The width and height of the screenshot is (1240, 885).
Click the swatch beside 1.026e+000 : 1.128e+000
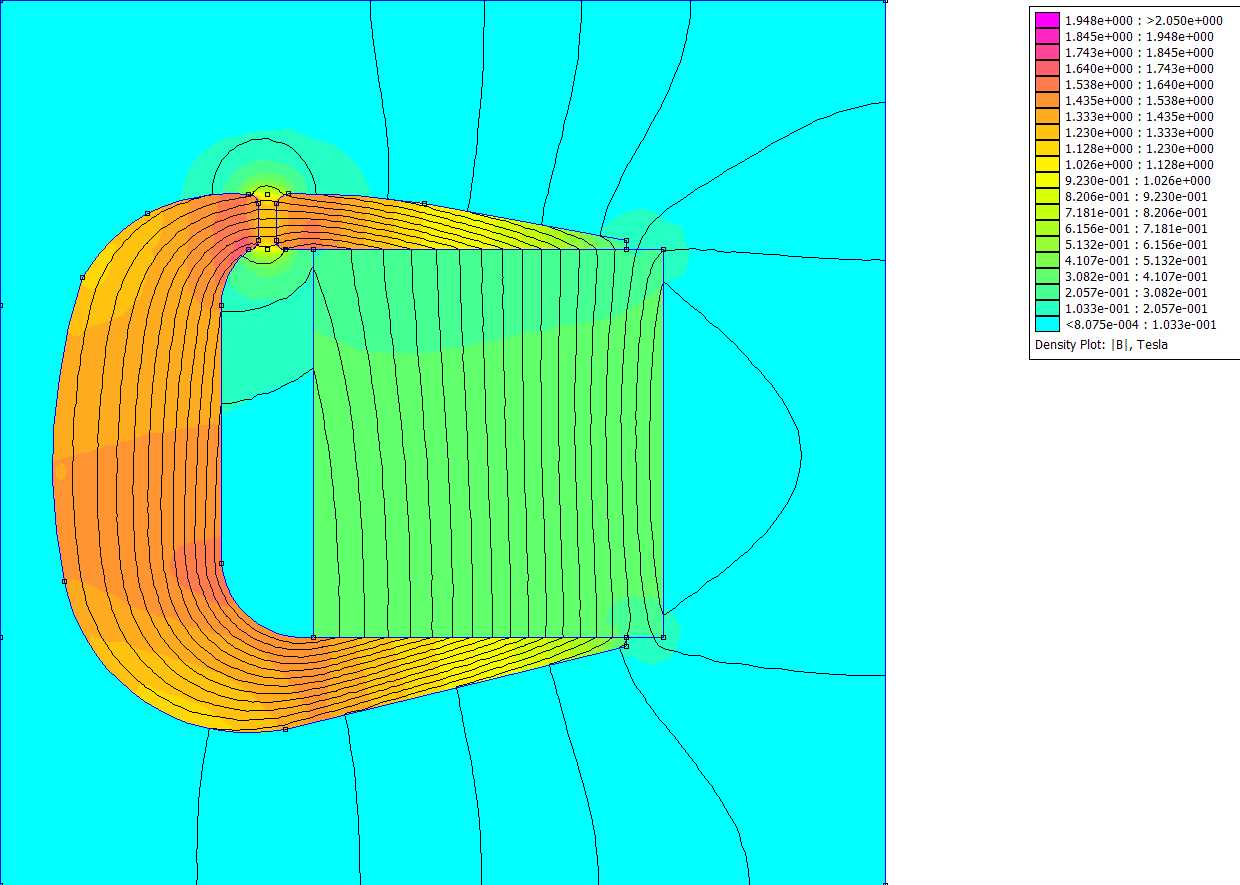point(1046,164)
